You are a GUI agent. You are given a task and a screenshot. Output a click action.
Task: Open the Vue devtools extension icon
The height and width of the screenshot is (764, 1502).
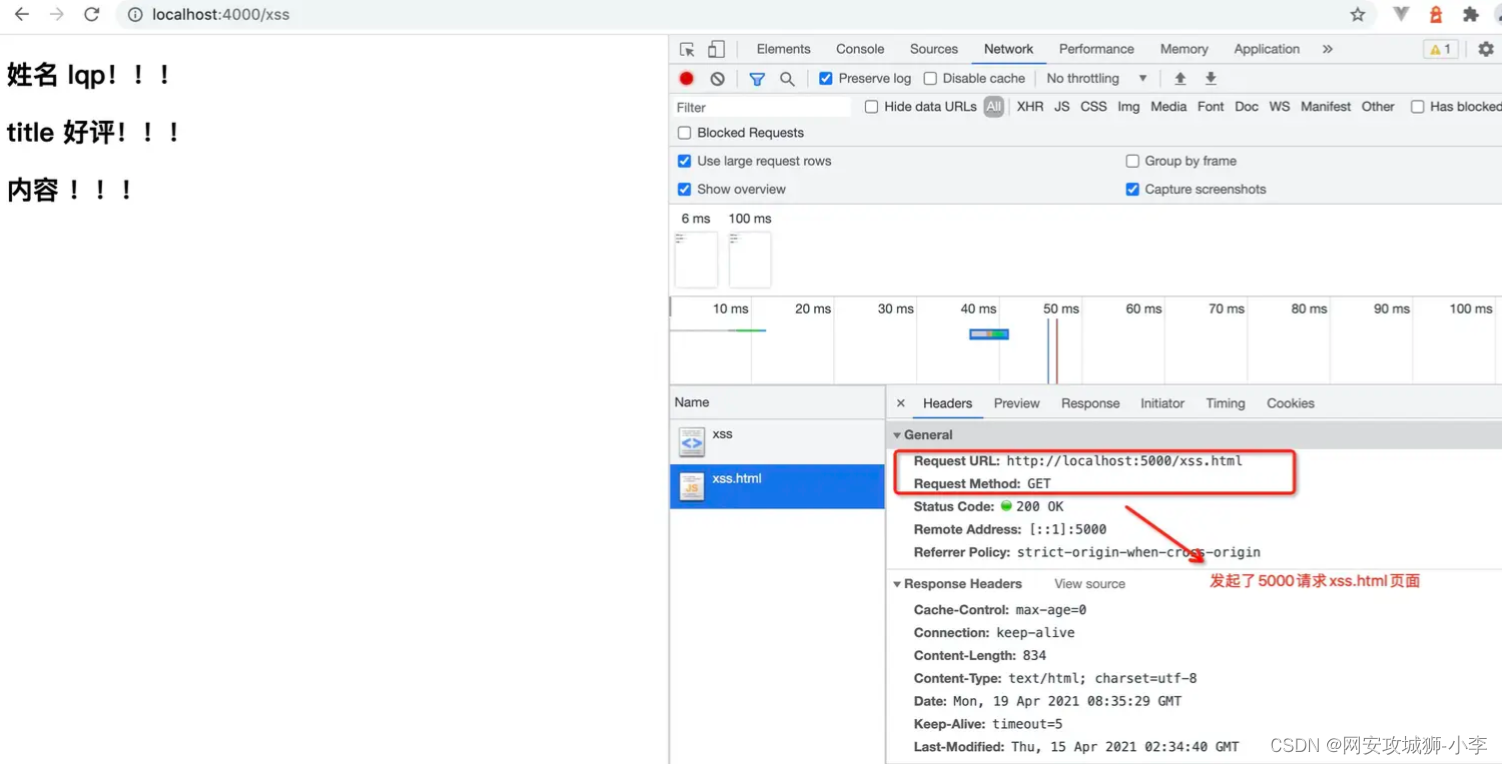[1401, 14]
